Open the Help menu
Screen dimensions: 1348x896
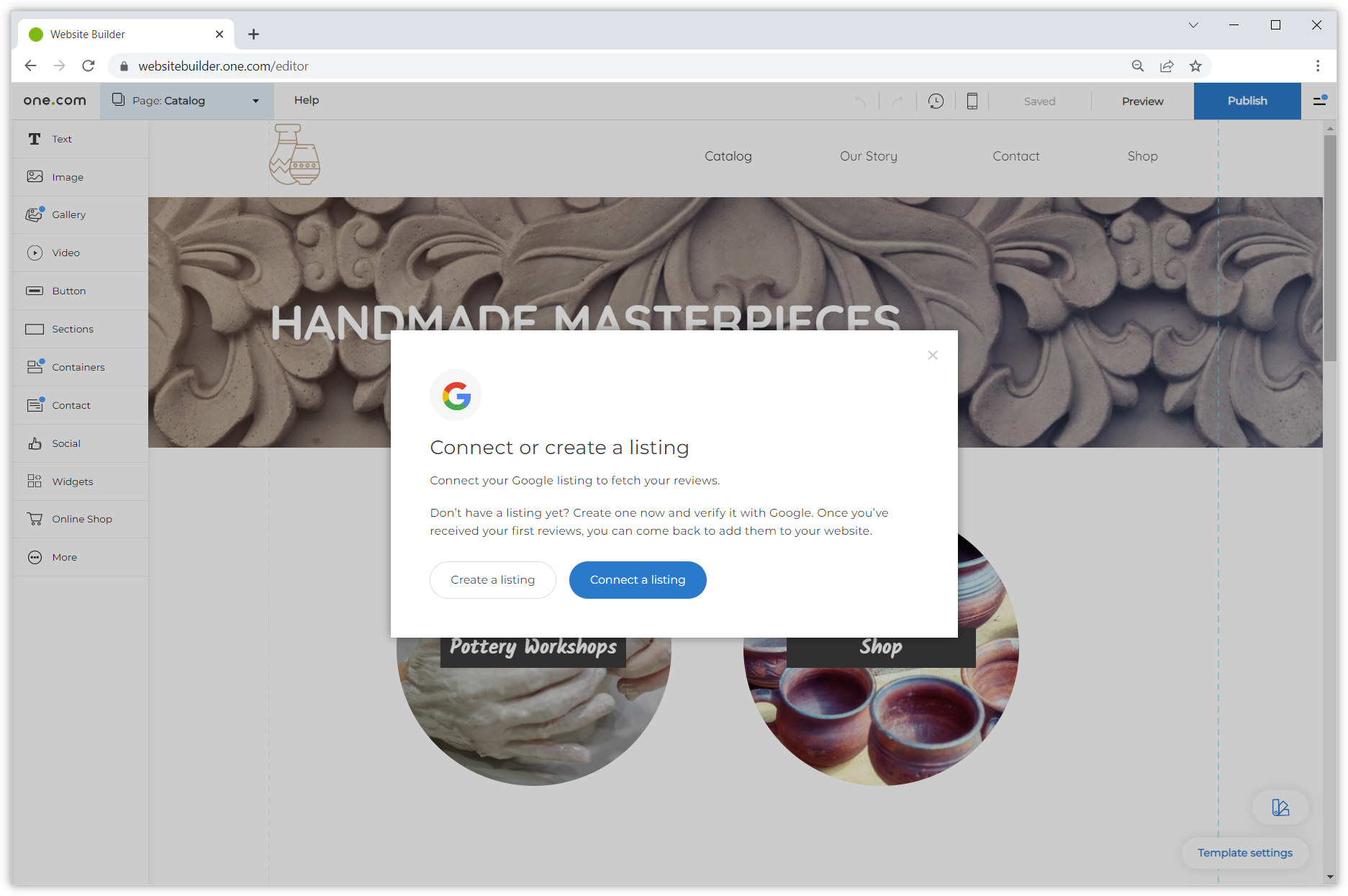(307, 100)
